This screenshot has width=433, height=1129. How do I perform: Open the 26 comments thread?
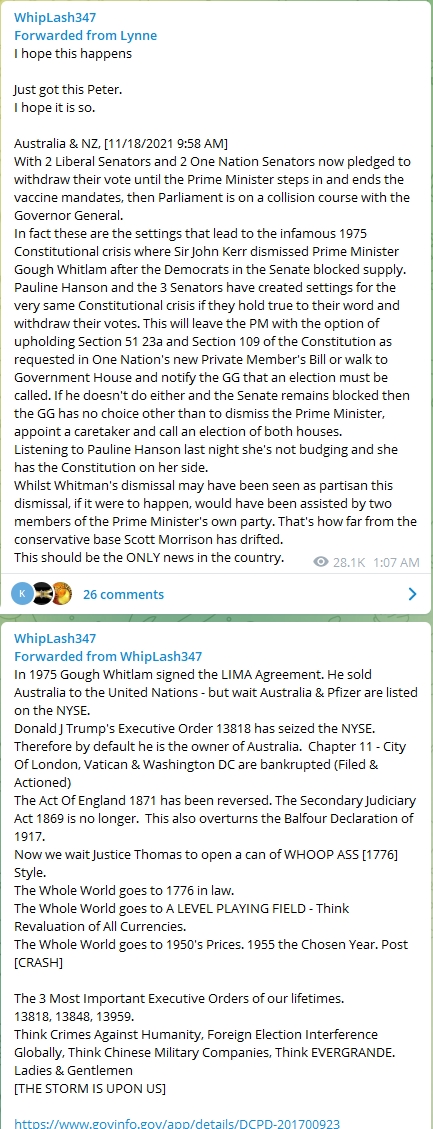click(123, 594)
